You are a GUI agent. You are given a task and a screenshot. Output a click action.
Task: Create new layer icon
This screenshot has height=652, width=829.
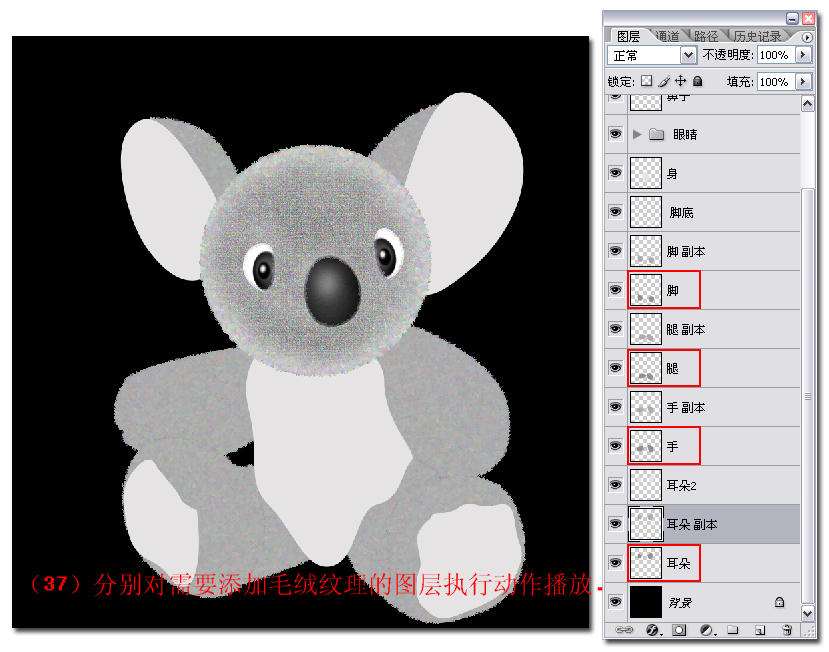[x=760, y=630]
